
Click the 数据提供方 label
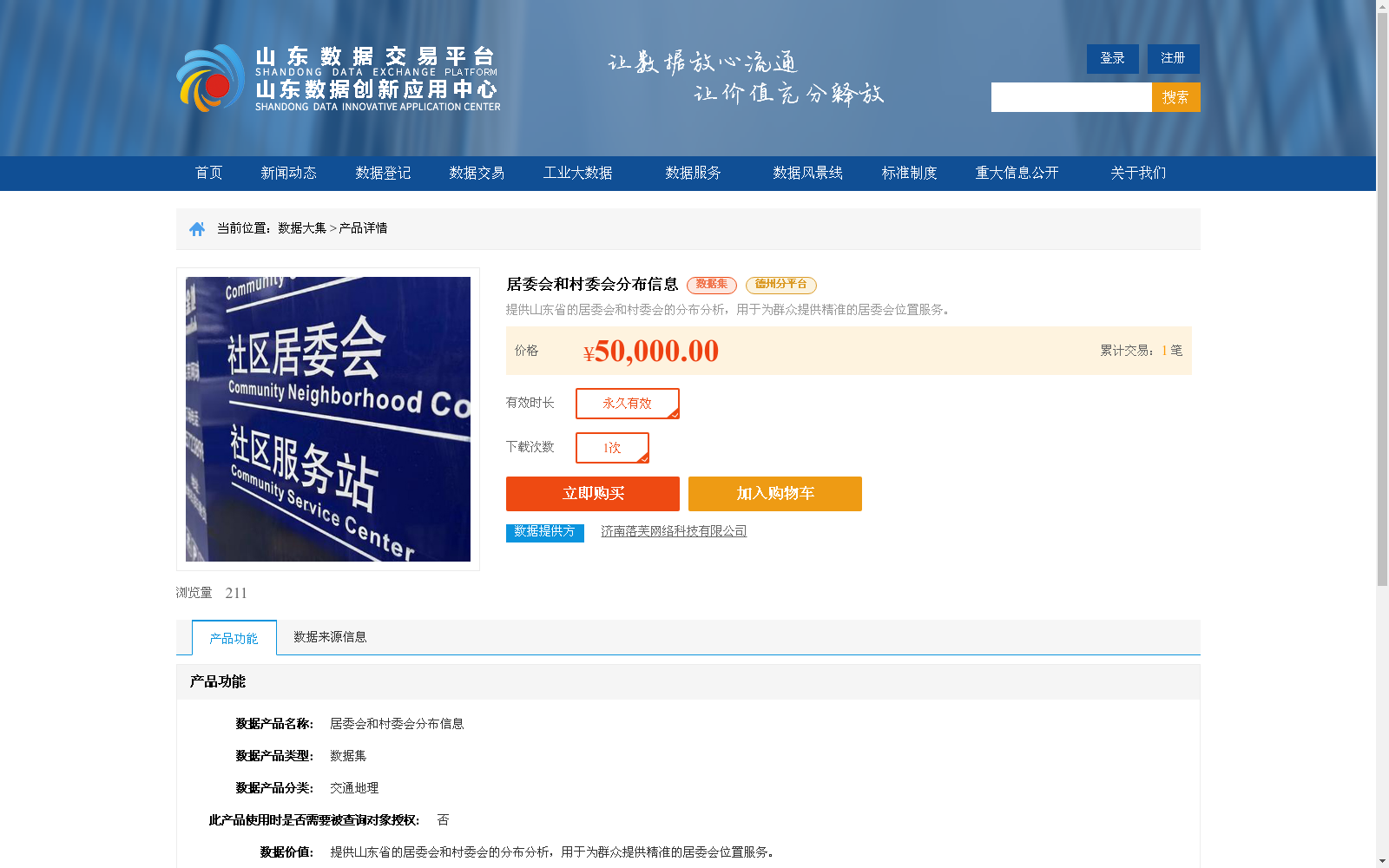pyautogui.click(x=545, y=532)
